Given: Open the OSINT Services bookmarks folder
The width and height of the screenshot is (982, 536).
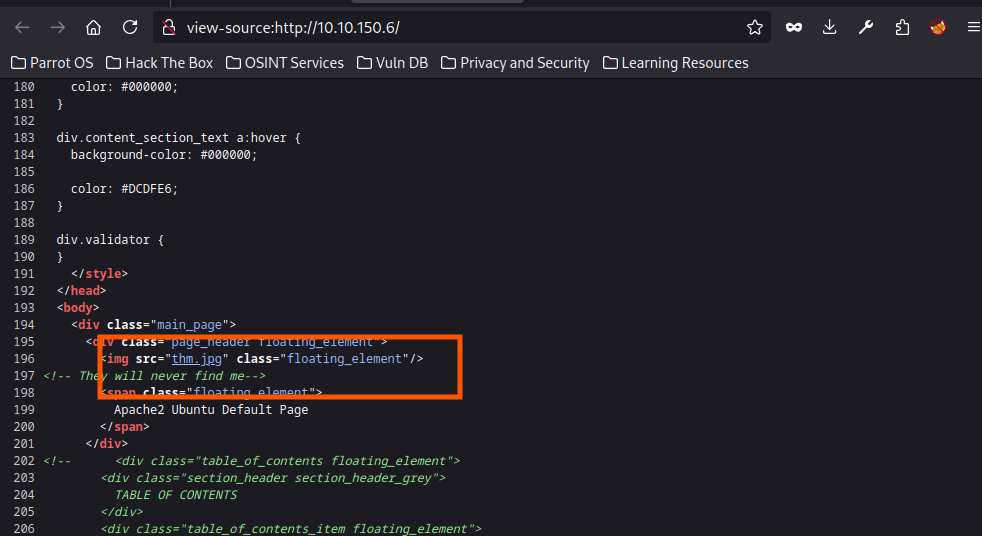Looking at the screenshot, I should (284, 63).
